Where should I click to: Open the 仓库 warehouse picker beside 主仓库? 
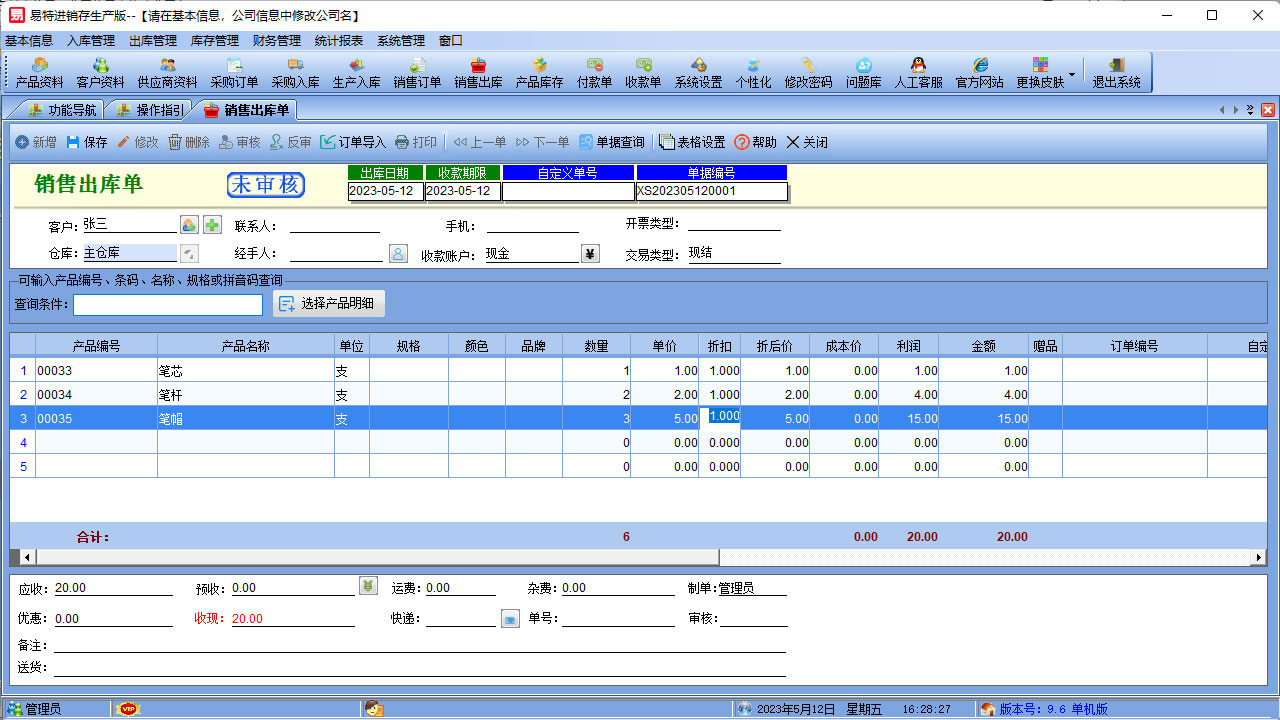point(188,253)
